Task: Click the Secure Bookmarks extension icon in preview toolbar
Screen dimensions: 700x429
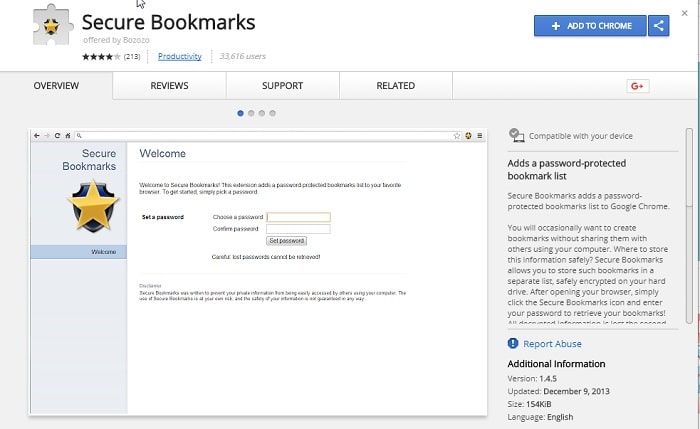Action: click(468, 136)
